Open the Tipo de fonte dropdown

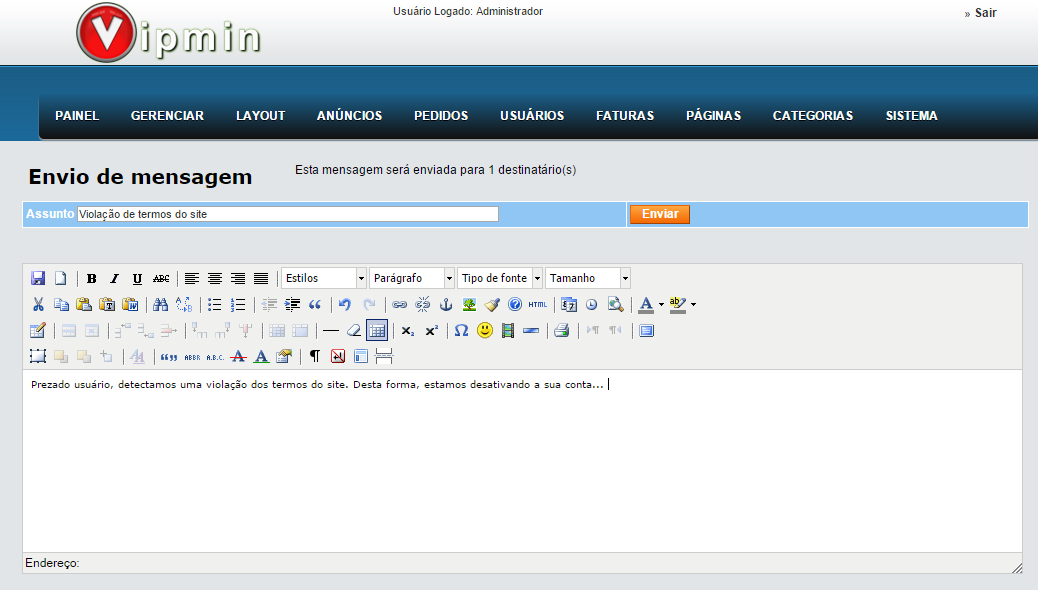tap(500, 278)
